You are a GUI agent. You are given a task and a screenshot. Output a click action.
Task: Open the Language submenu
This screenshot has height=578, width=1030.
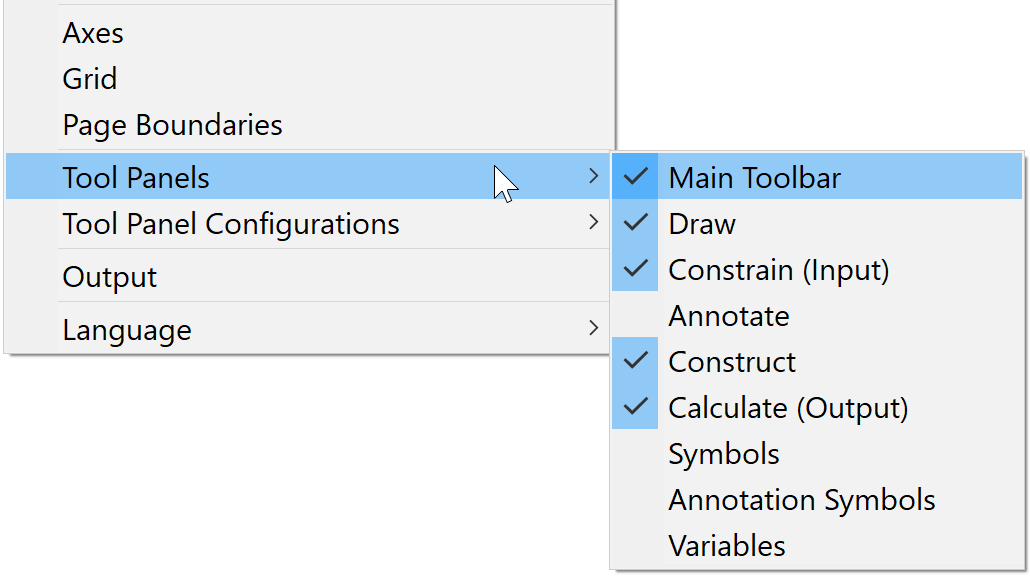[x=127, y=330]
